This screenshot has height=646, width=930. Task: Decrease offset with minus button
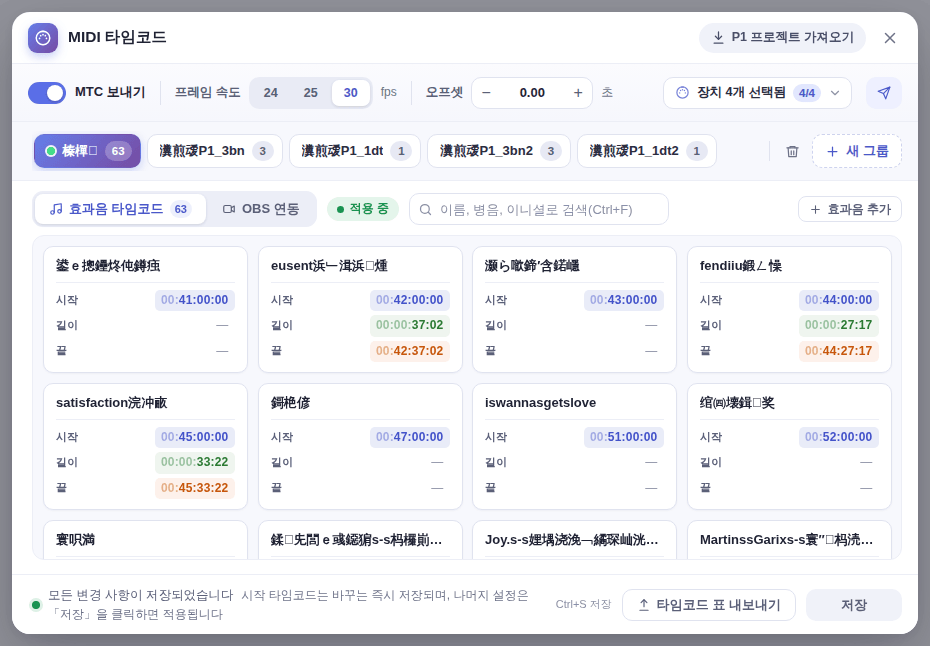point(486,93)
